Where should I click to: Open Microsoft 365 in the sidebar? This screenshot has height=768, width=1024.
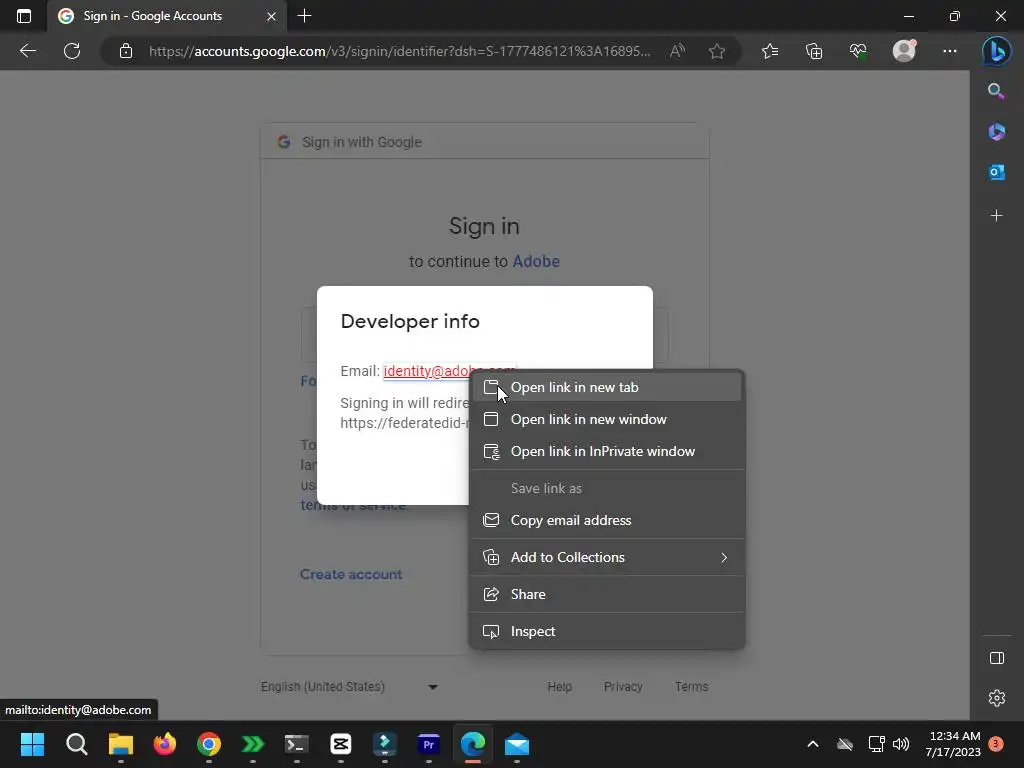click(997, 132)
